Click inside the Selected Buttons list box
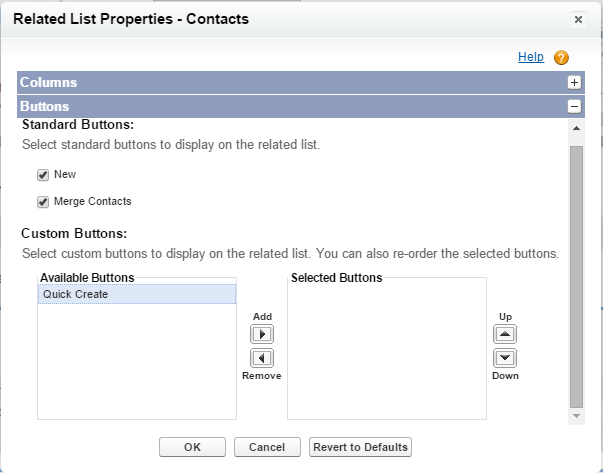The height and width of the screenshot is (473, 603). point(386,350)
